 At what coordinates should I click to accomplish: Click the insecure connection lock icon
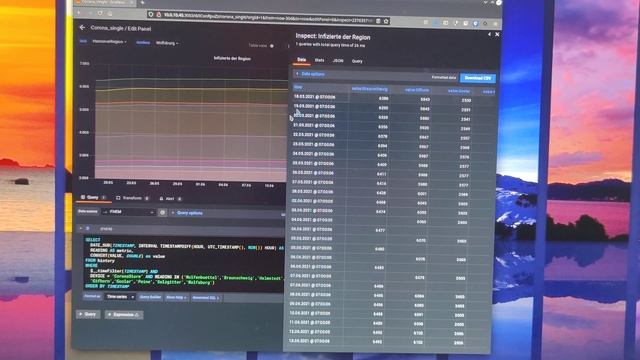coord(158,14)
